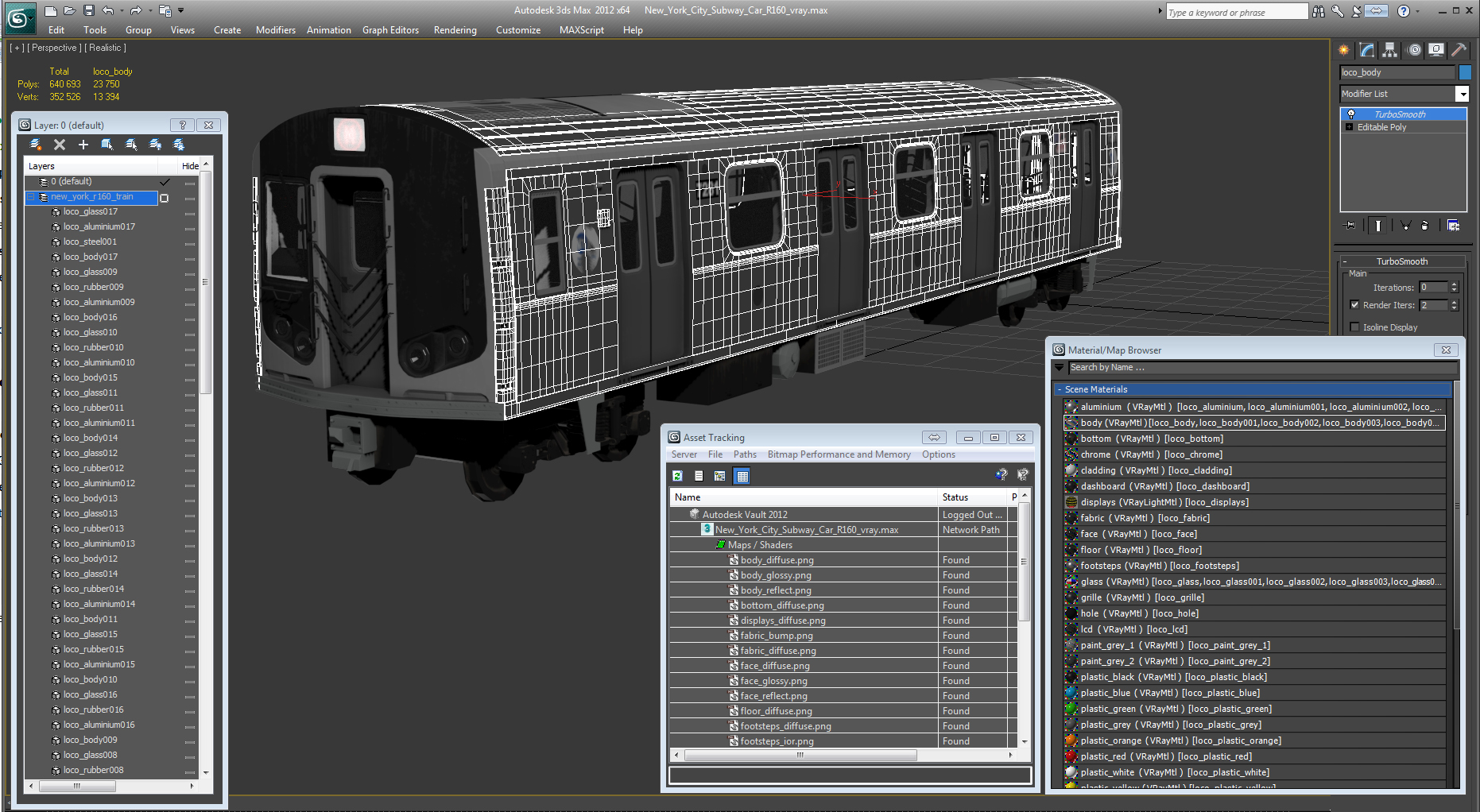Increase TurboSmooth Iterations spinner
Viewport: 1480px width, 812px height.
1455,284
